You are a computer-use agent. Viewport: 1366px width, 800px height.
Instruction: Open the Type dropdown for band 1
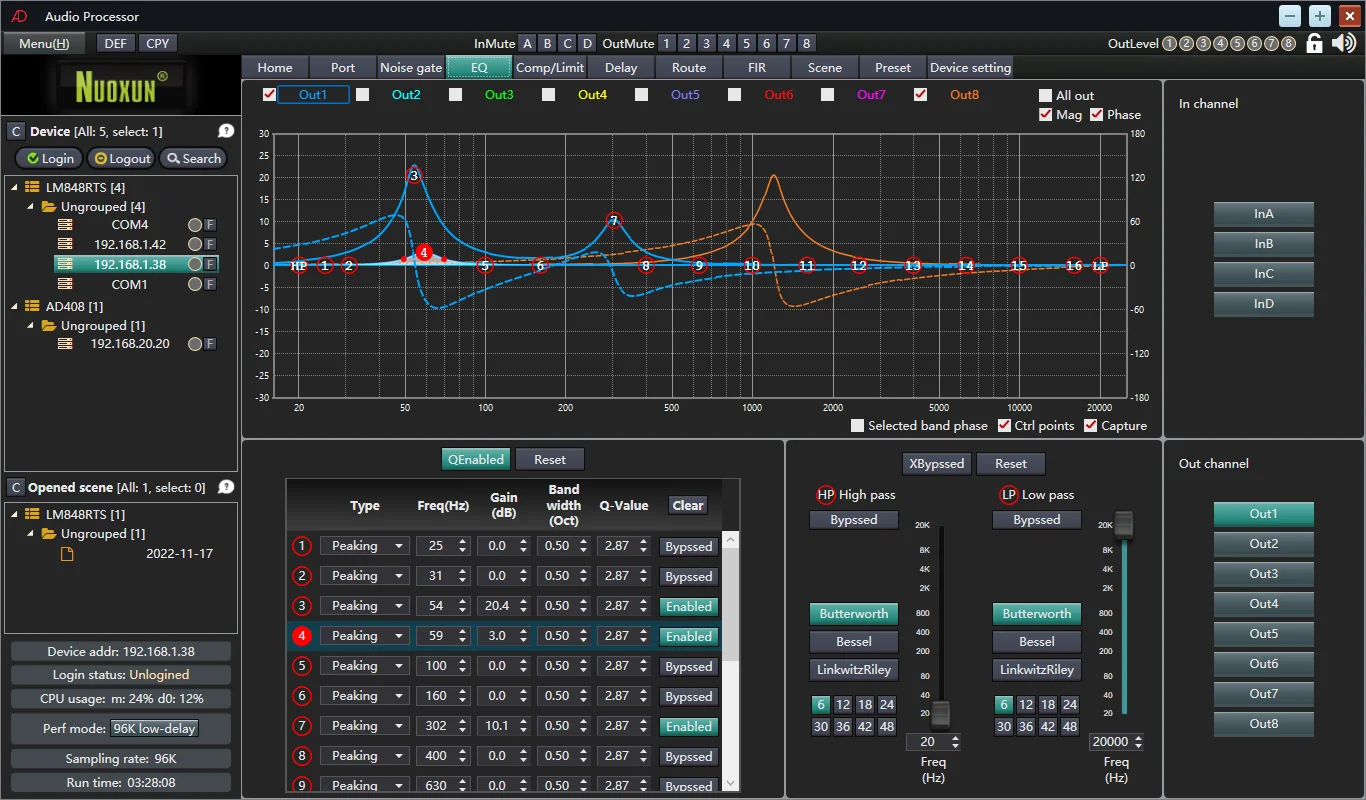tap(365, 546)
